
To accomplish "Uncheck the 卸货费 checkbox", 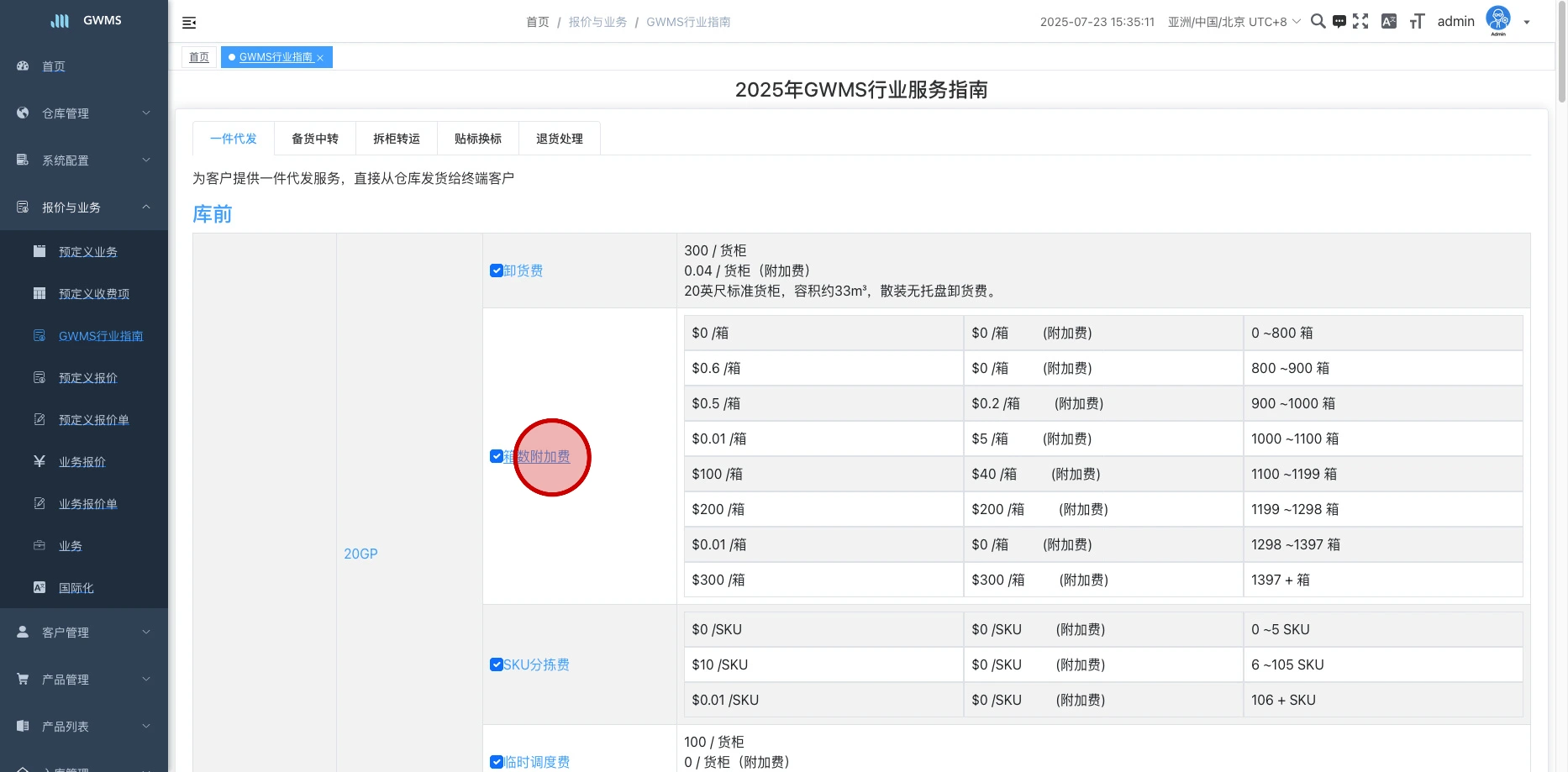I will 497,270.
